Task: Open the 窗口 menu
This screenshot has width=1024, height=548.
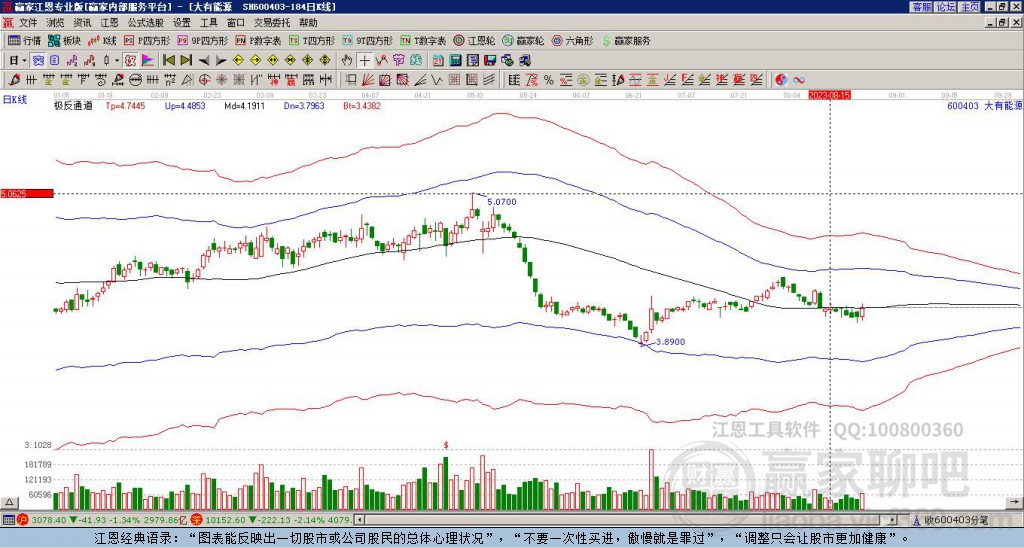Action: pos(236,23)
